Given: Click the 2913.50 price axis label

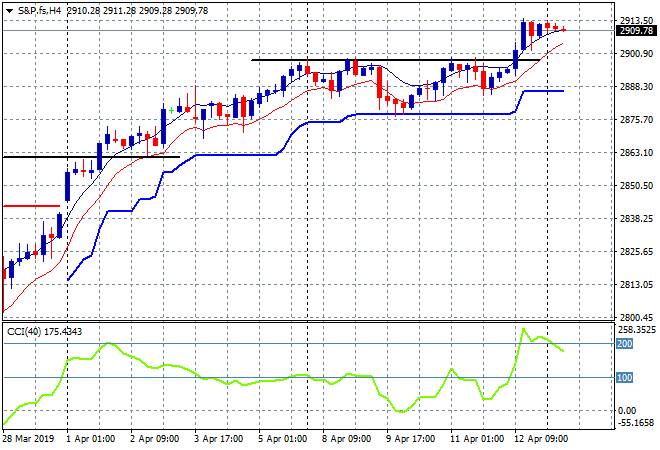Looking at the screenshot, I should (636, 21).
